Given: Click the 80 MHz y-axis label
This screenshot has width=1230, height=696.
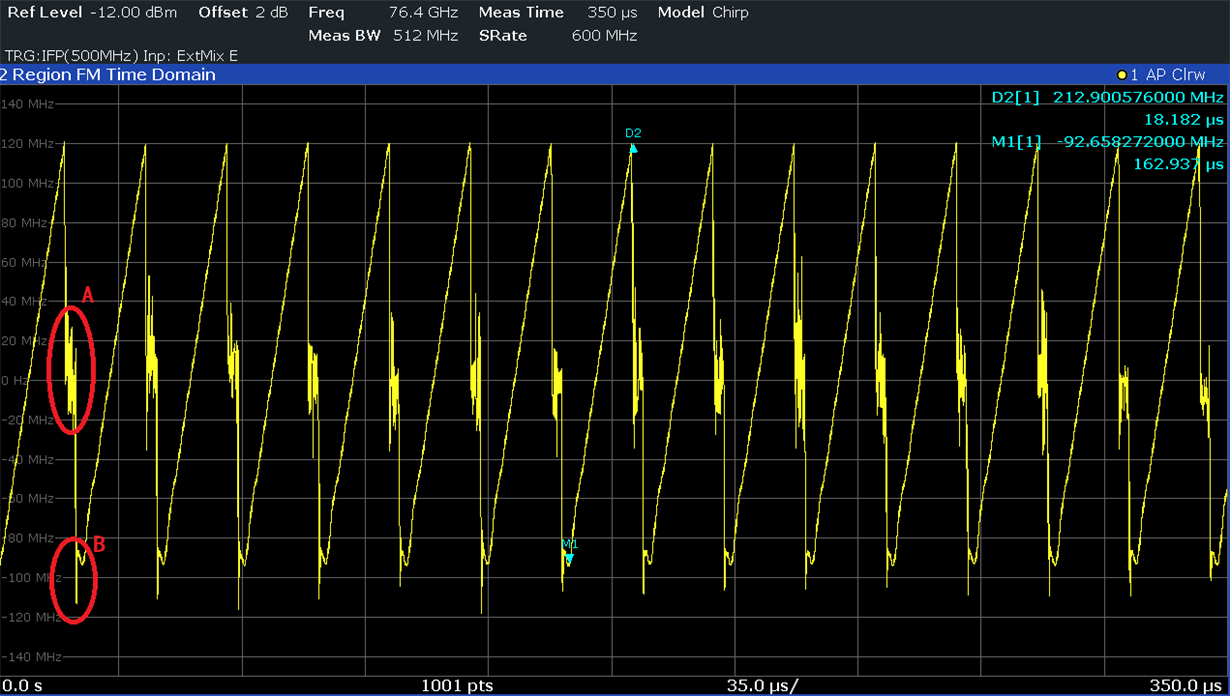Looking at the screenshot, I should click(26, 223).
